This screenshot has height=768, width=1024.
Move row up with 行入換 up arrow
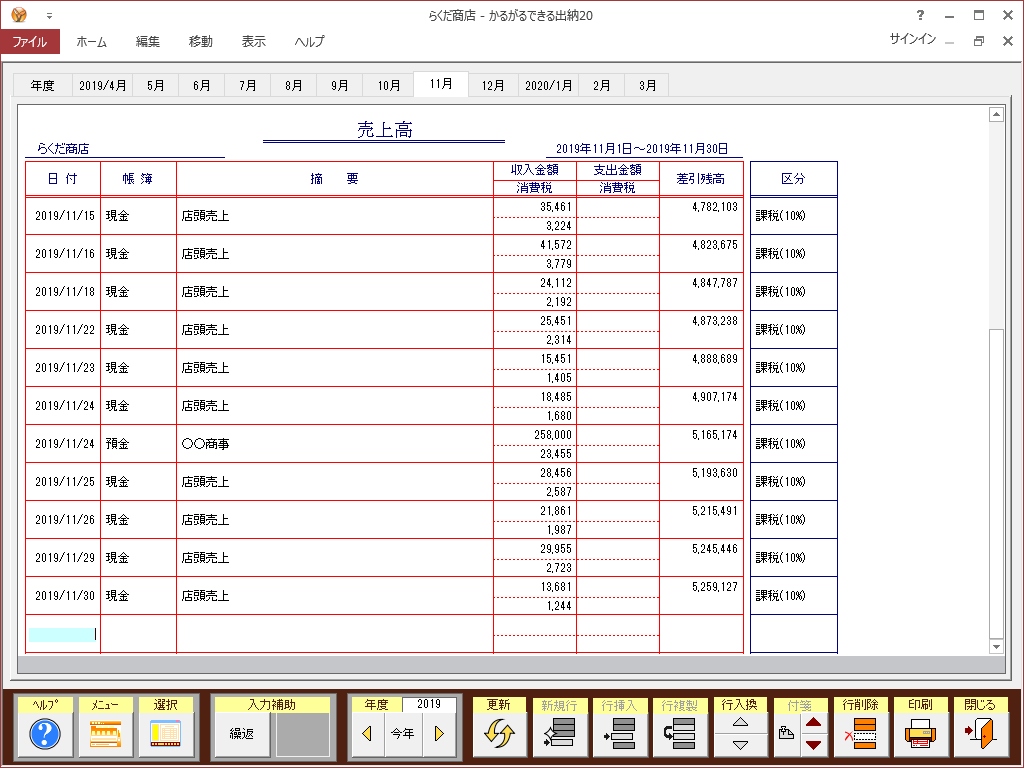pos(740,722)
